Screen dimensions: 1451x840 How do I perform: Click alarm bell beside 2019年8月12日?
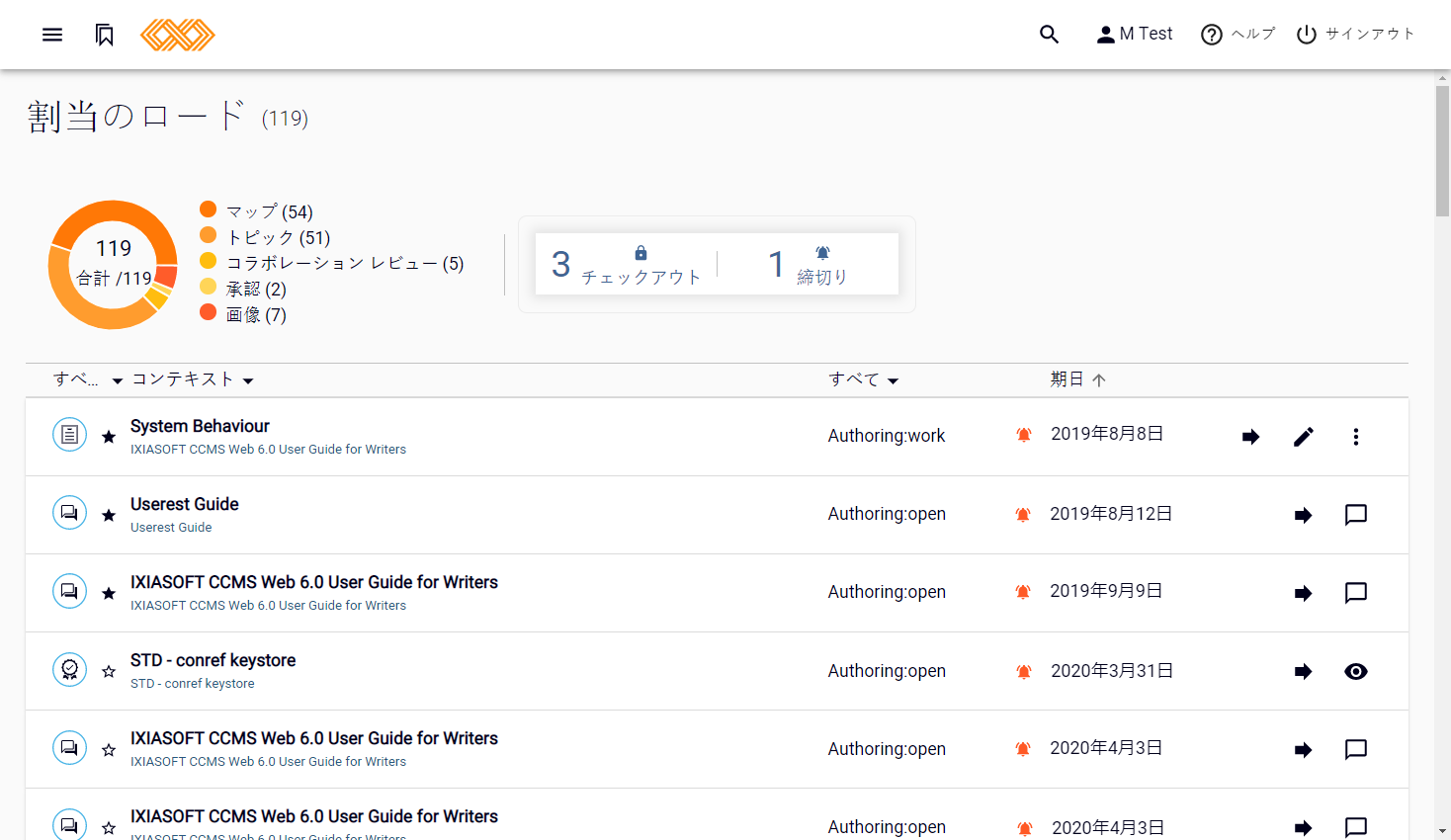(x=1024, y=514)
